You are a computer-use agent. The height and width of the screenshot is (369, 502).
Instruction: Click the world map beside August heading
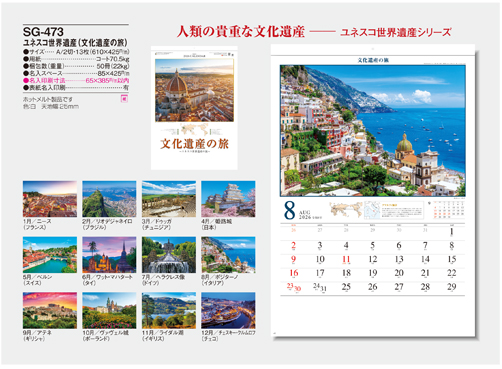point(346,210)
